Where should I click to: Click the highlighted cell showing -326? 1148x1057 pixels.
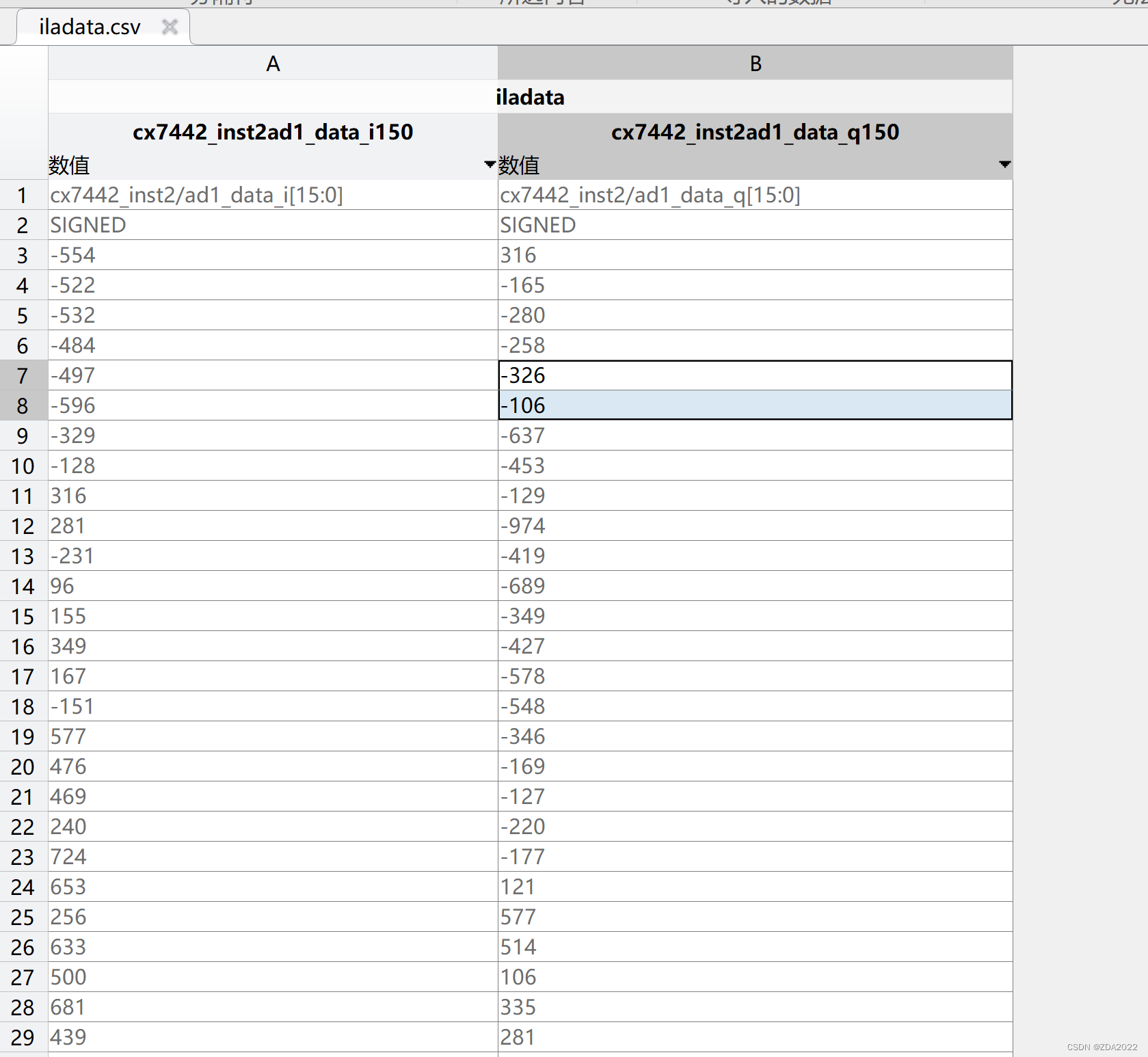coord(754,375)
